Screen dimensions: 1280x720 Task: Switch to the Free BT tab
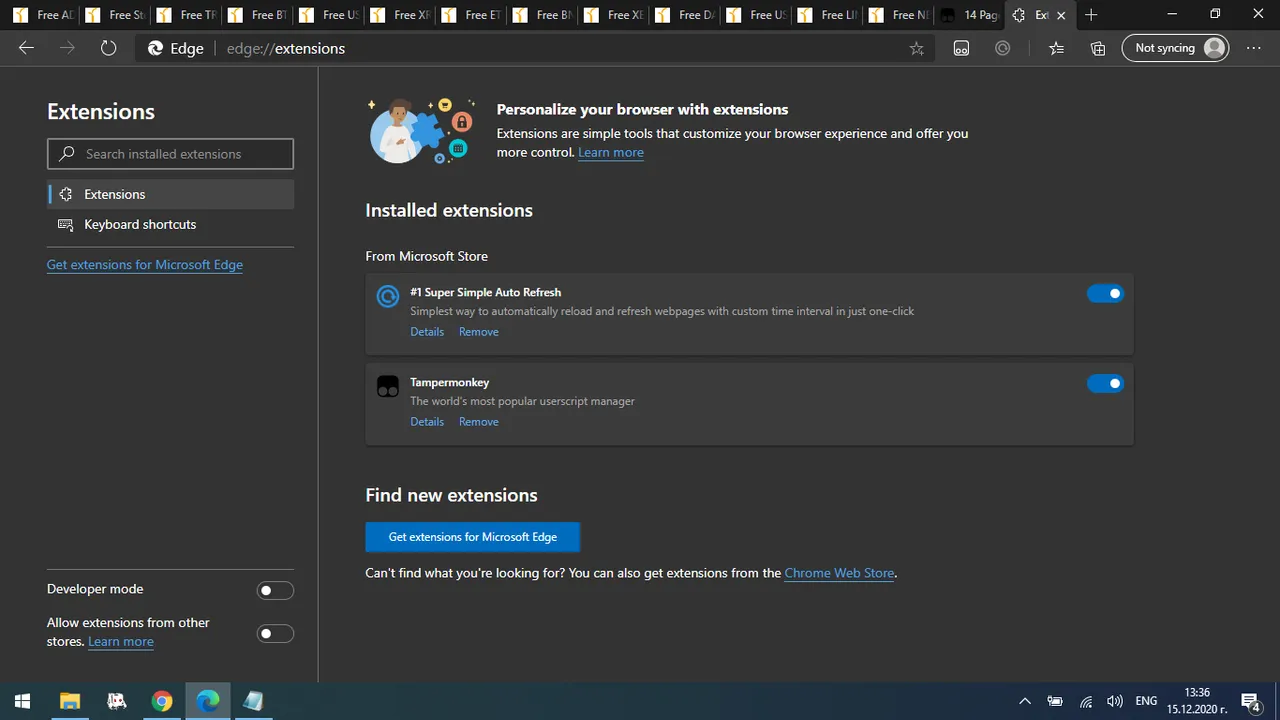click(258, 15)
